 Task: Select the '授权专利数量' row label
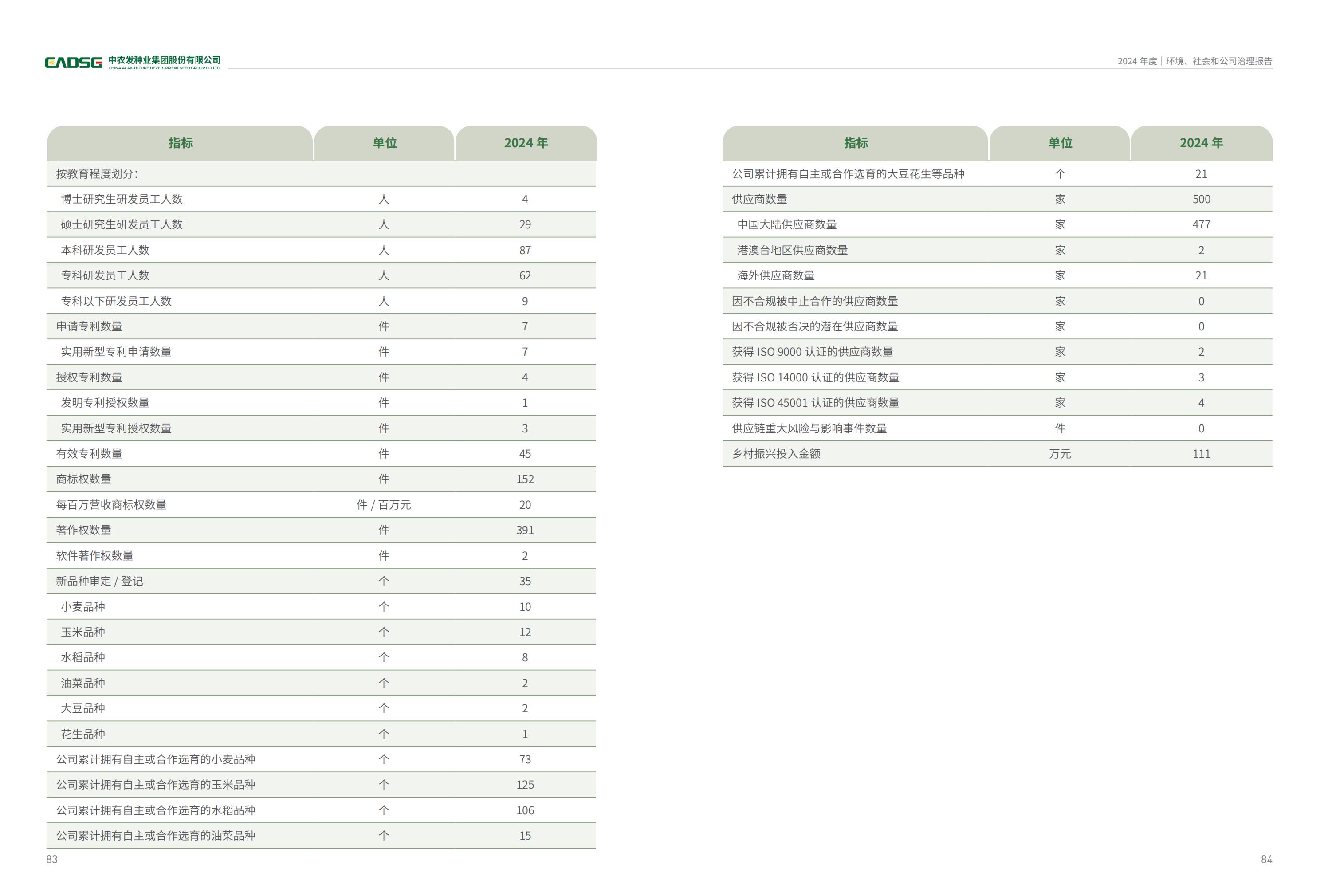(89, 377)
